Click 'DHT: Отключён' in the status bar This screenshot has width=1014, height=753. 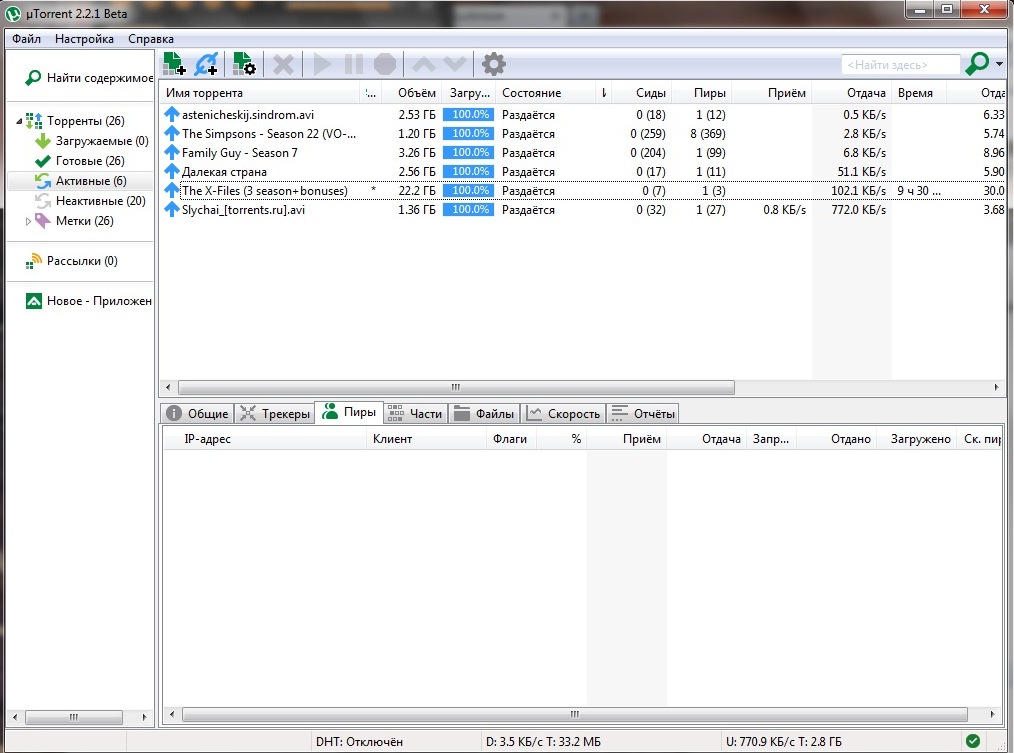point(359,742)
